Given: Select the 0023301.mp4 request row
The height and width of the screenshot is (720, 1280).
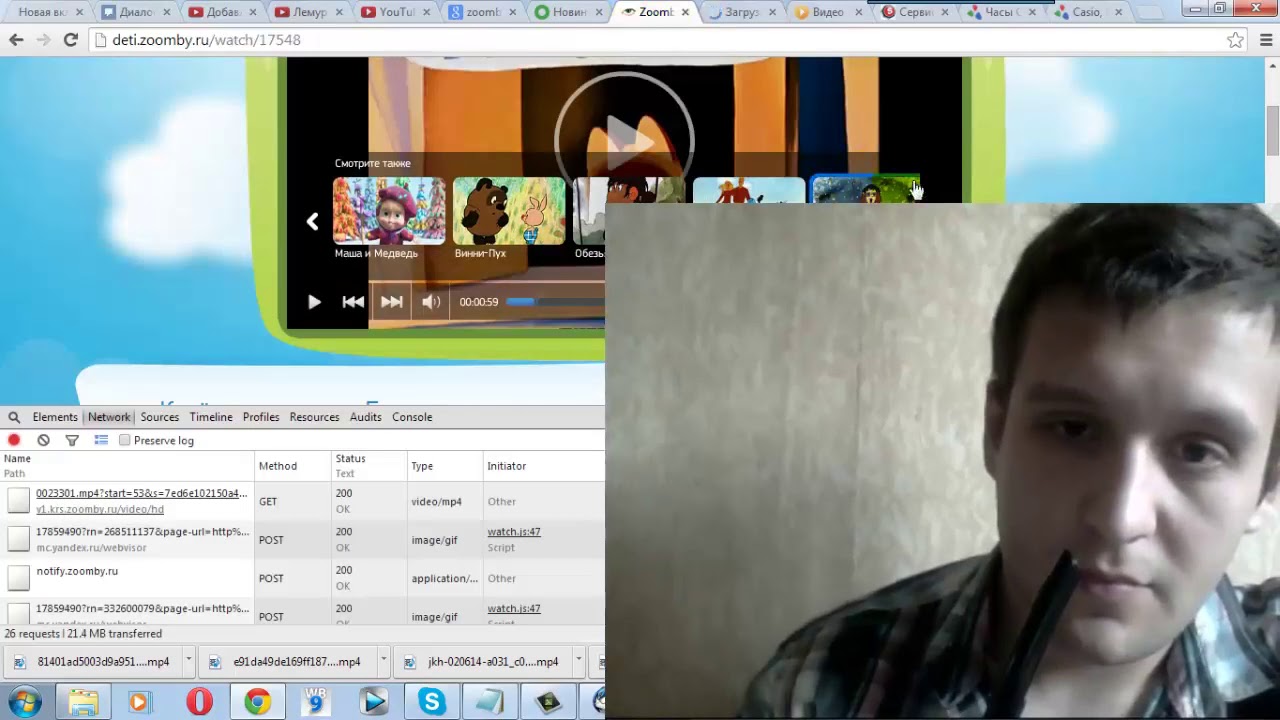Looking at the screenshot, I should pyautogui.click(x=302, y=501).
